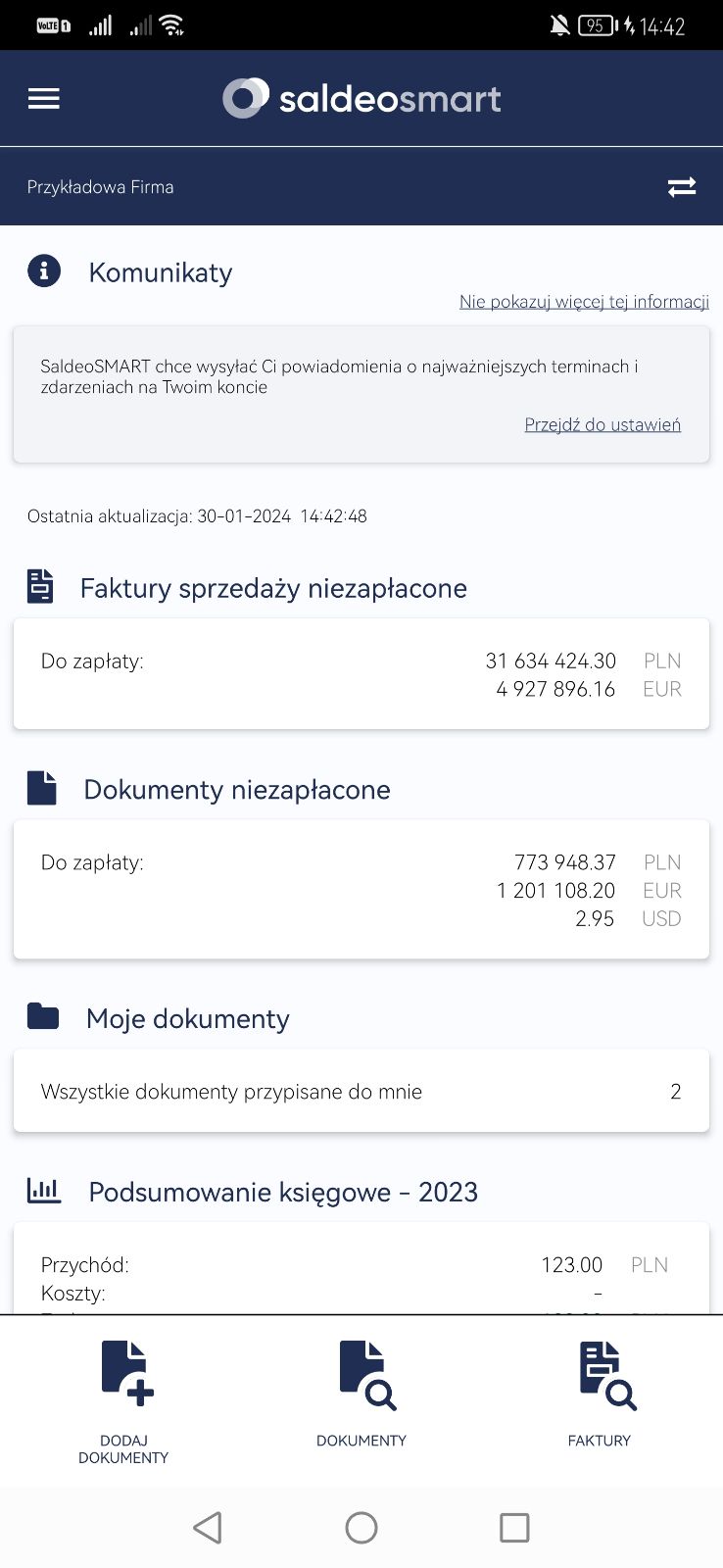The width and height of the screenshot is (723, 1568).
Task: Tap the SaldeoSMART logo
Action: point(361,98)
